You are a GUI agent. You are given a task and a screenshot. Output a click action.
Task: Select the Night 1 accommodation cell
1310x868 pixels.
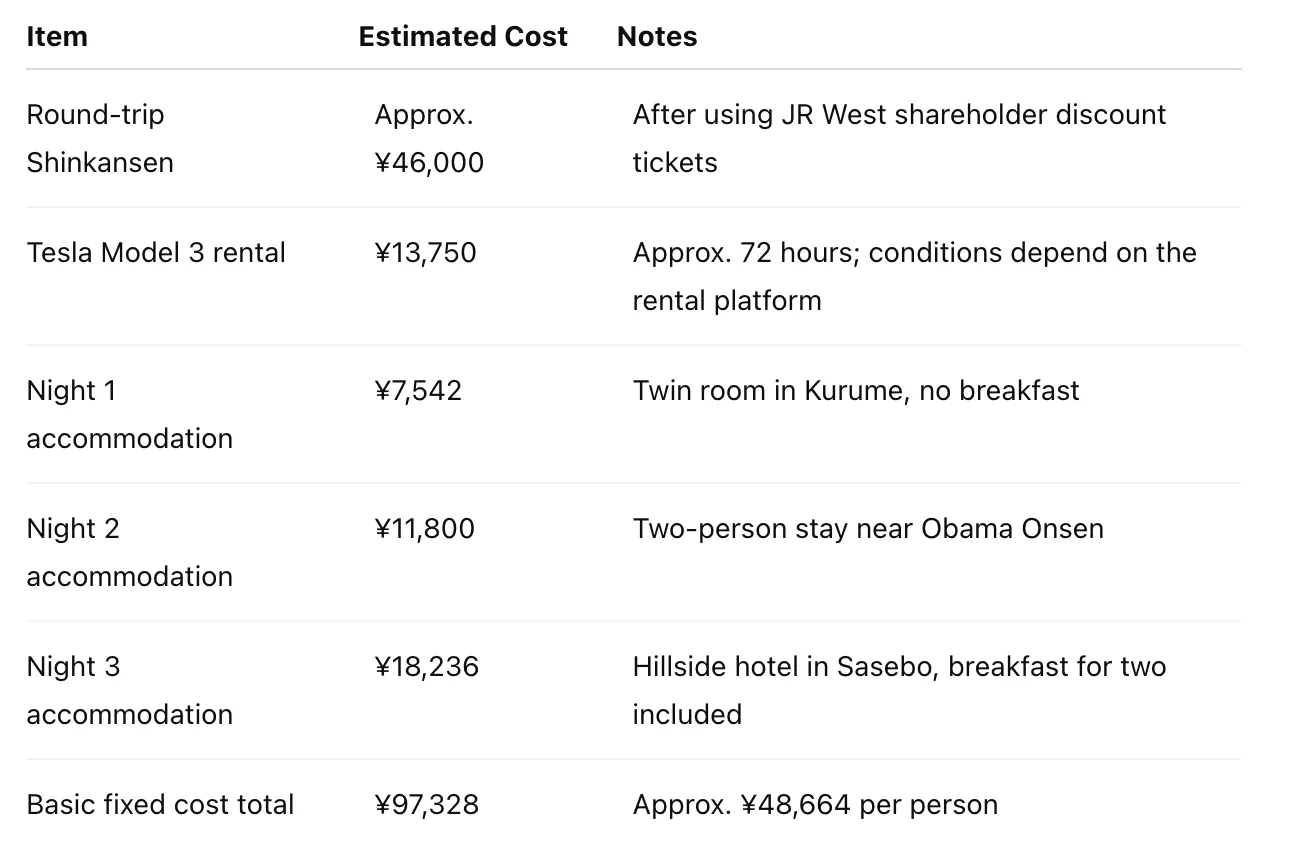(129, 414)
